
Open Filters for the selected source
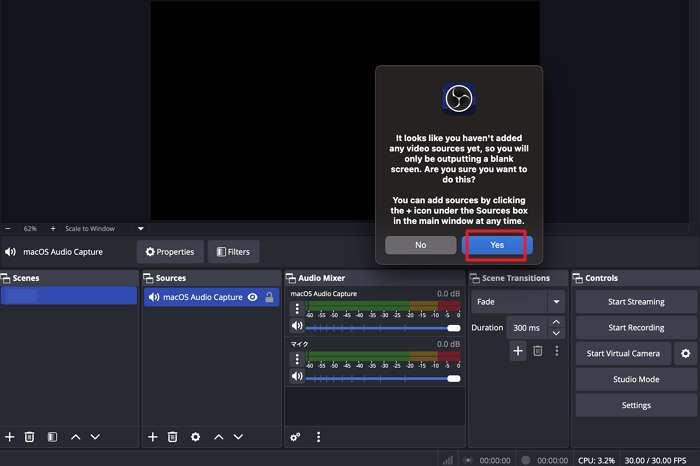(233, 252)
